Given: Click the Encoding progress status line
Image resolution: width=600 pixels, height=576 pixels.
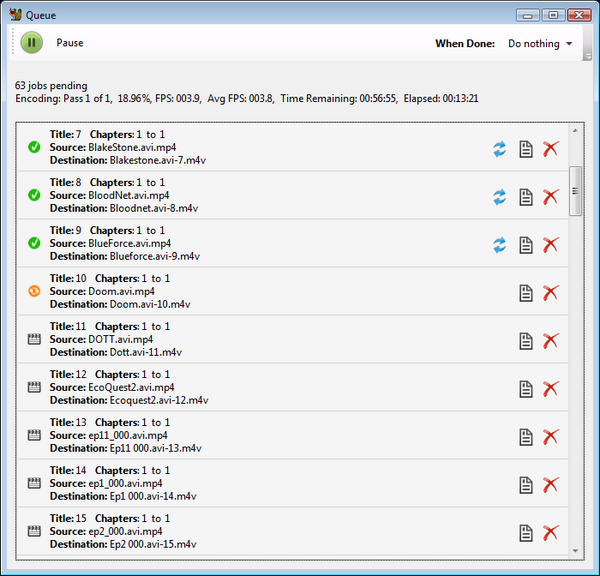Looking at the screenshot, I should pos(246,99).
